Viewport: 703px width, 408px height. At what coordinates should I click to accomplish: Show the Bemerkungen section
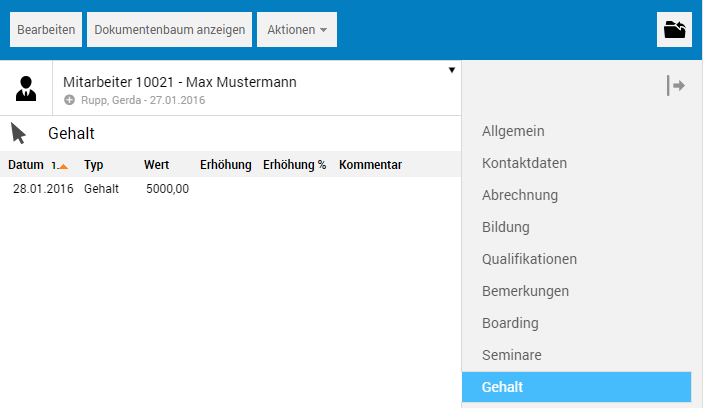(525, 291)
